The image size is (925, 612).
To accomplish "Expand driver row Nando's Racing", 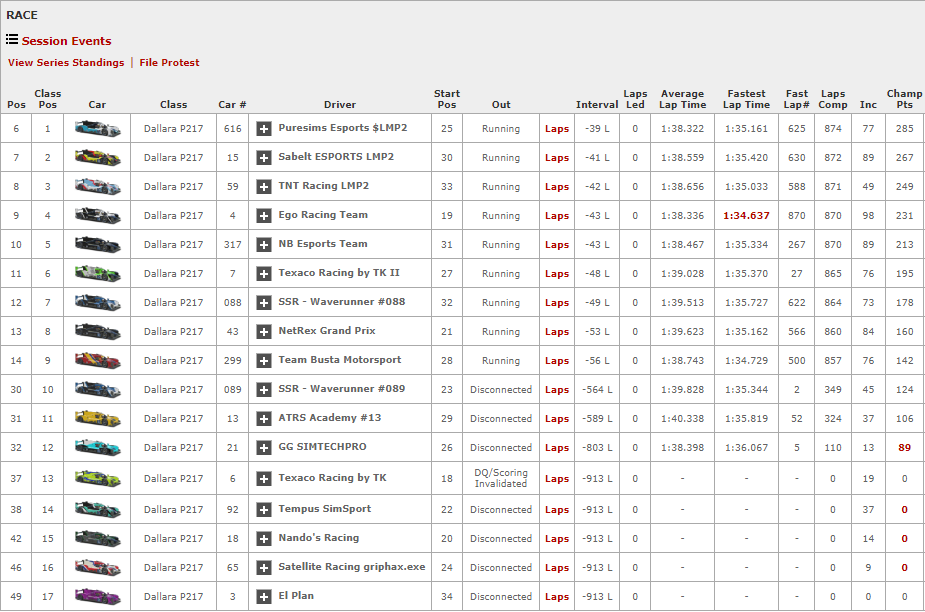I will 264,538.
